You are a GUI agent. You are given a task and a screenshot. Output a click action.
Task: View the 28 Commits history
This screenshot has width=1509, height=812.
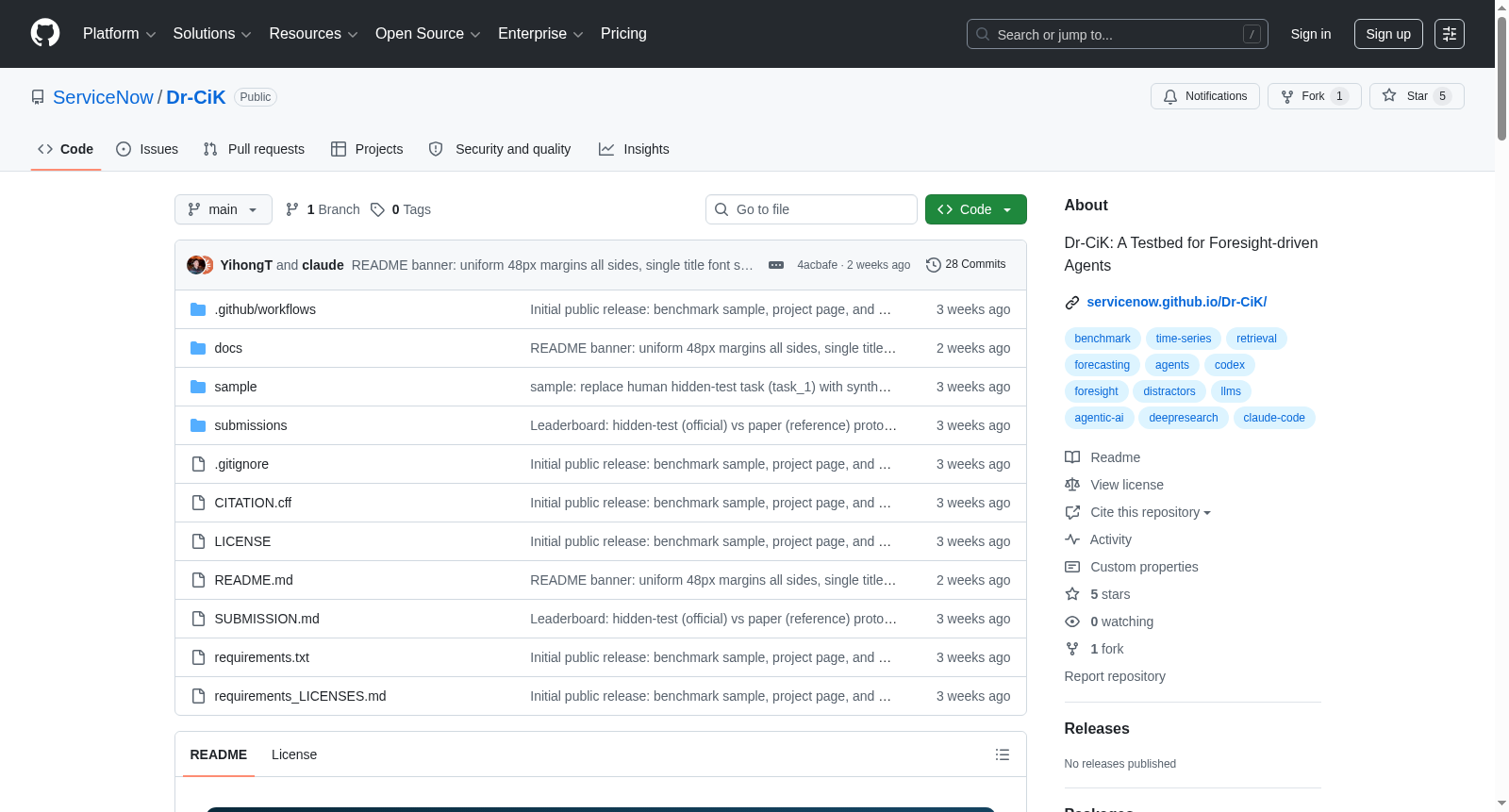(966, 265)
